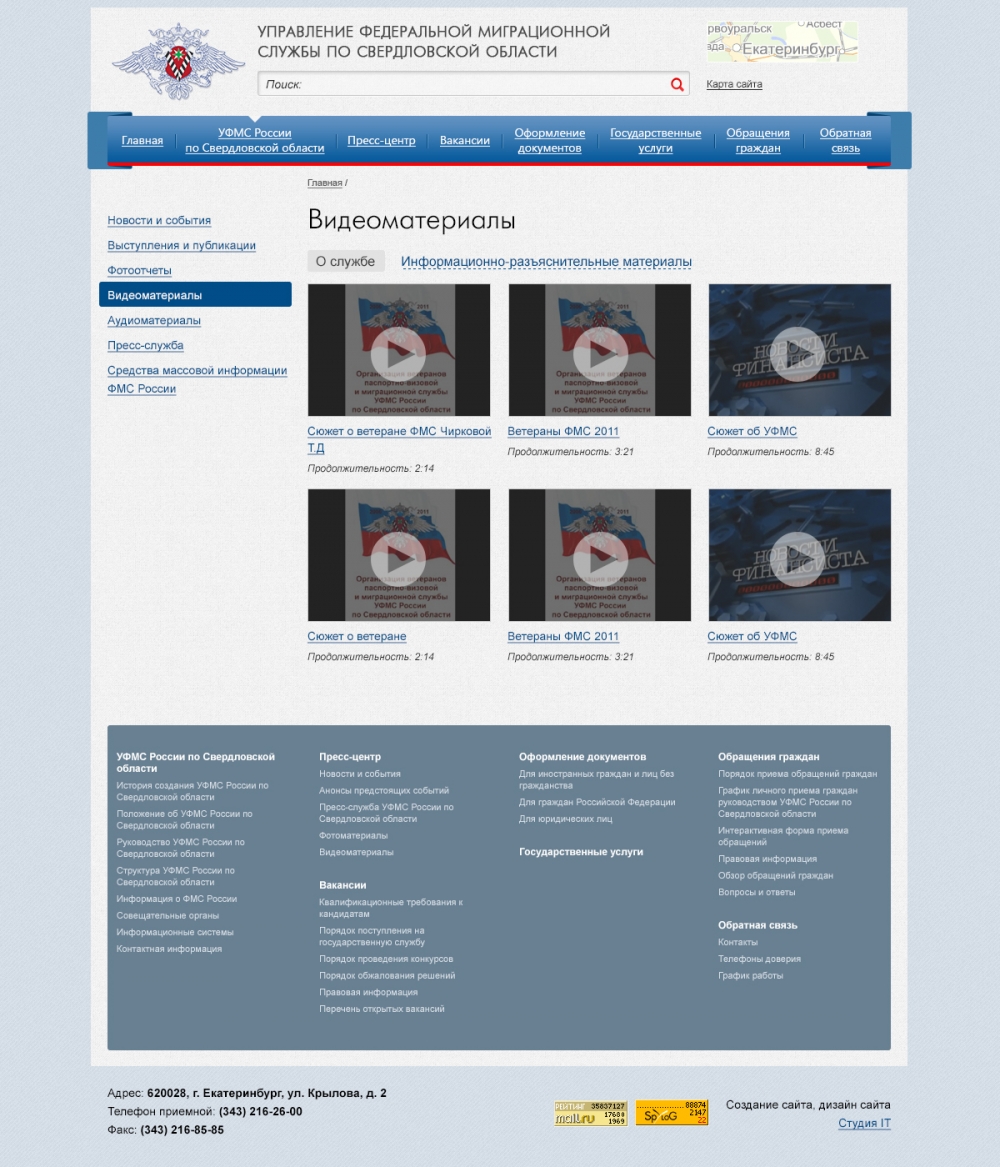Select Видеоматериалы sidebar item

195,295
